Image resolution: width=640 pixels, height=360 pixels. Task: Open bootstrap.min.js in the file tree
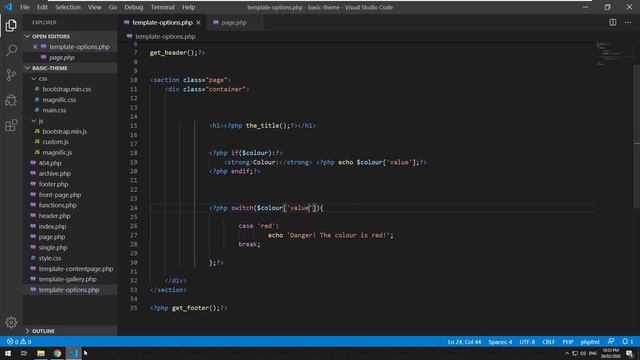(64, 131)
